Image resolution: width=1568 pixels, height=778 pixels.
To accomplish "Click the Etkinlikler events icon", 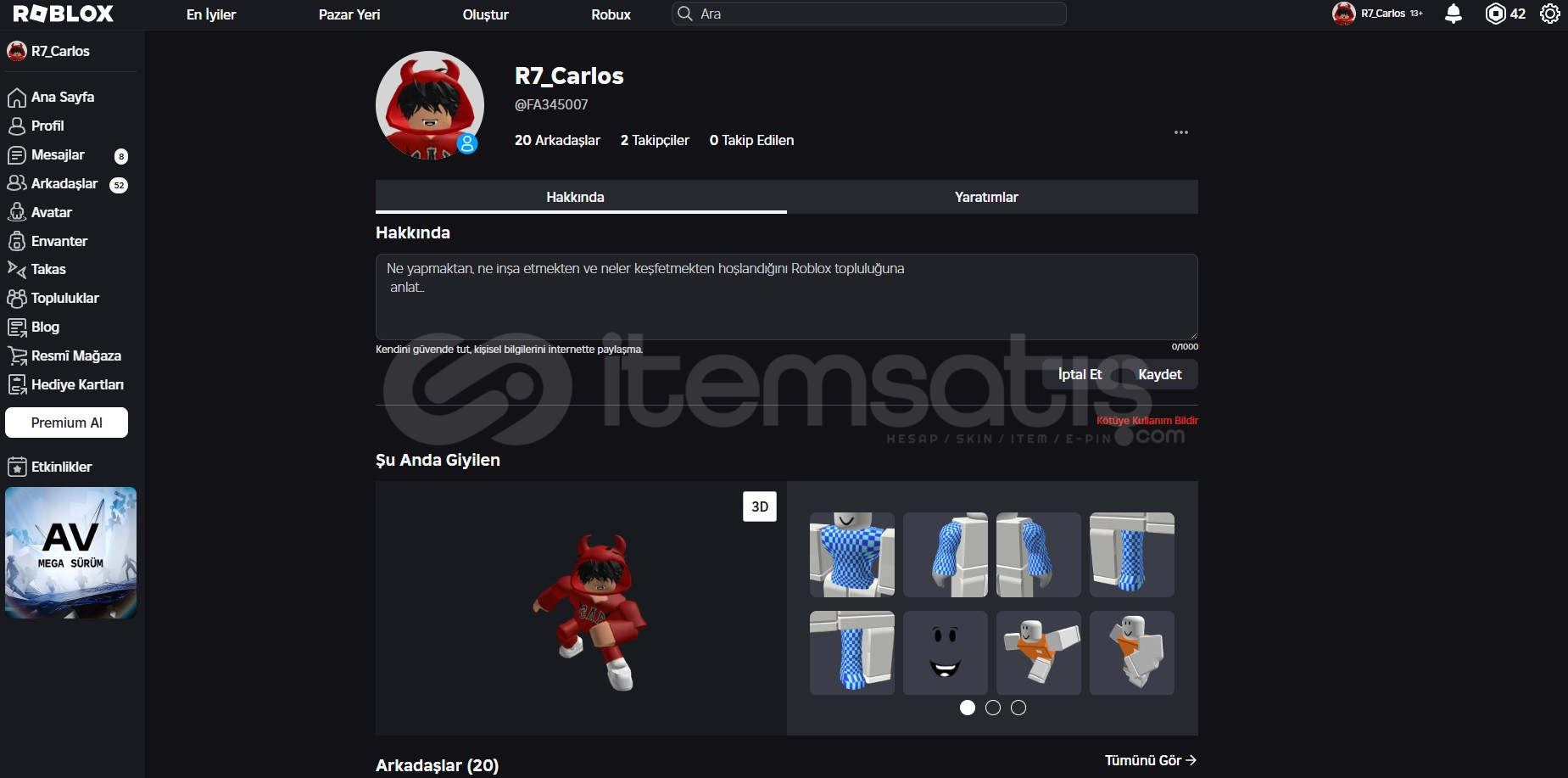I will pyautogui.click(x=16, y=467).
